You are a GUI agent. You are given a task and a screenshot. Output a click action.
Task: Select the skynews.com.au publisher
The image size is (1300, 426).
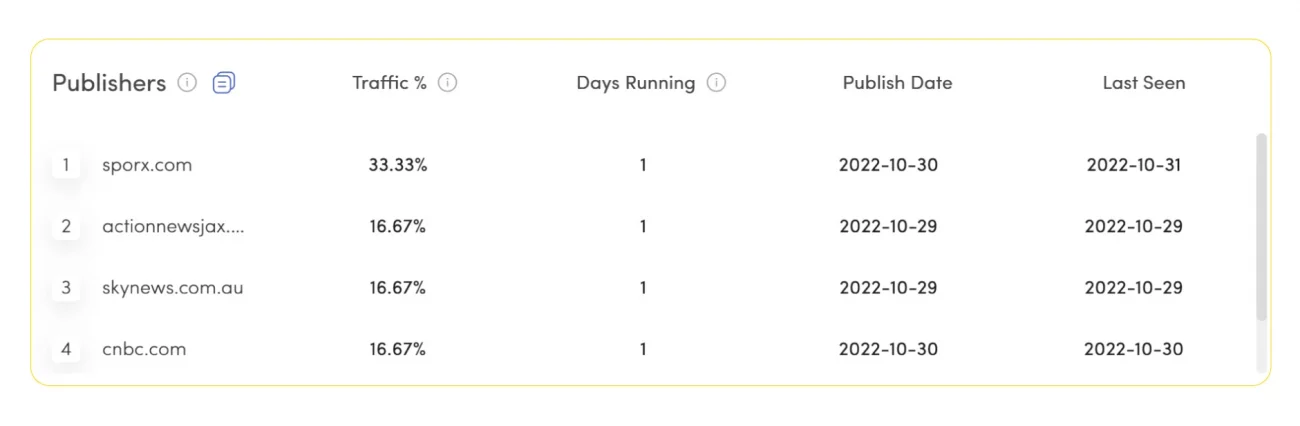(x=172, y=288)
